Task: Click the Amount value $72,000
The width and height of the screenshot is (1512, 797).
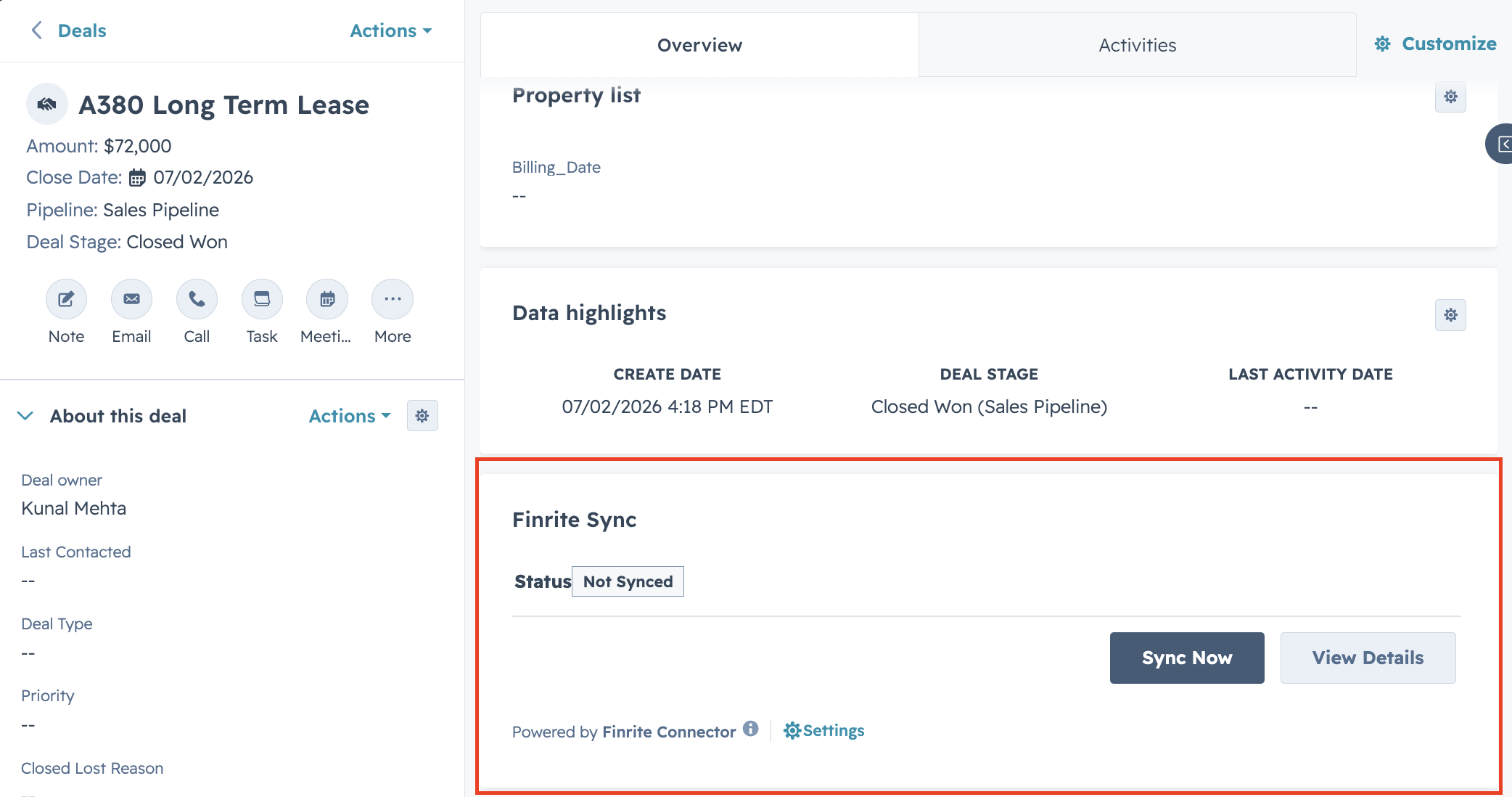Action: 138,146
